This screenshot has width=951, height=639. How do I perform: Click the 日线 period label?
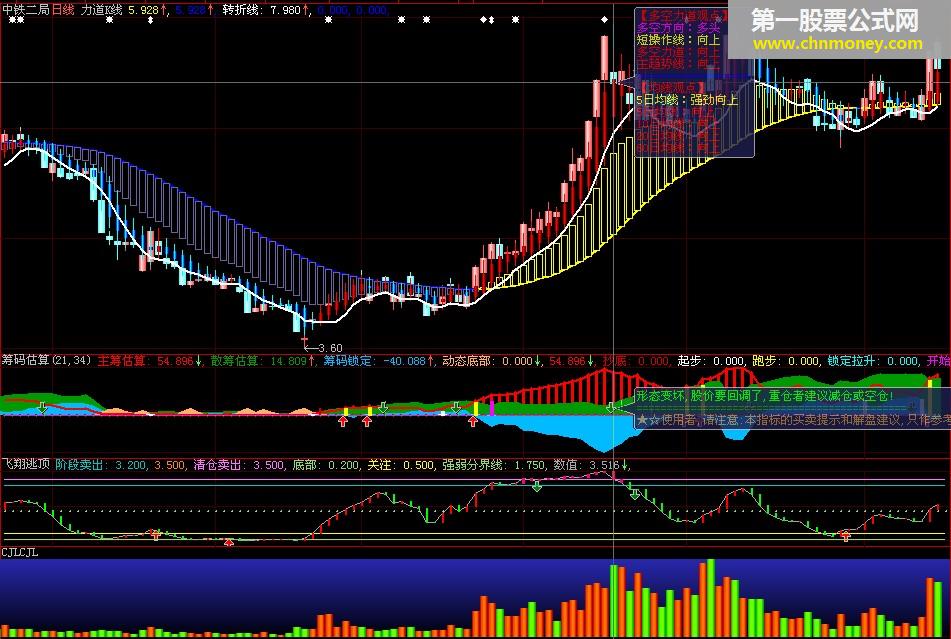[63, 10]
